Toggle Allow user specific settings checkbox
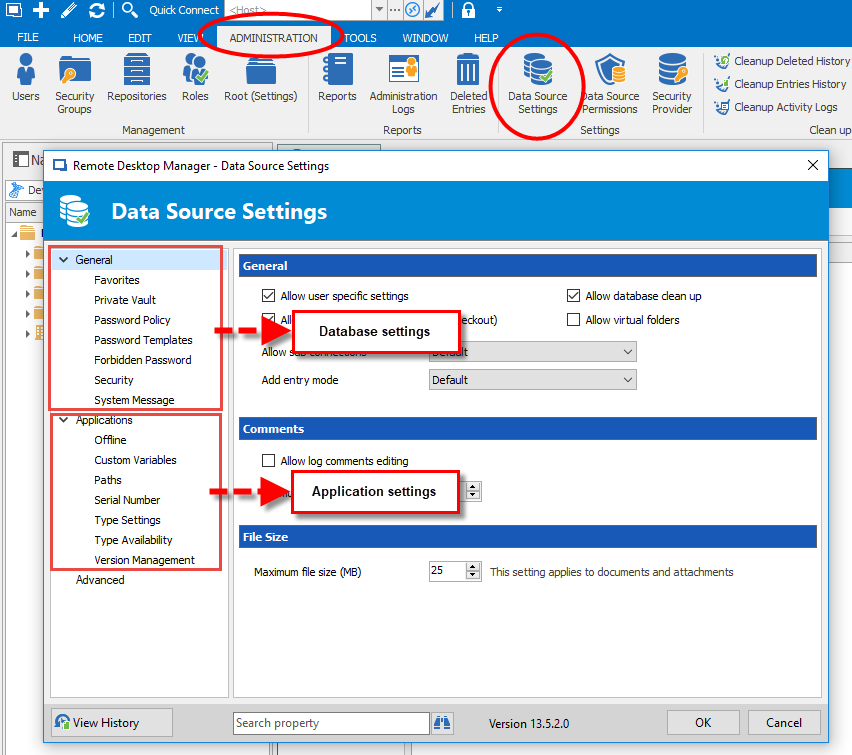 268,296
